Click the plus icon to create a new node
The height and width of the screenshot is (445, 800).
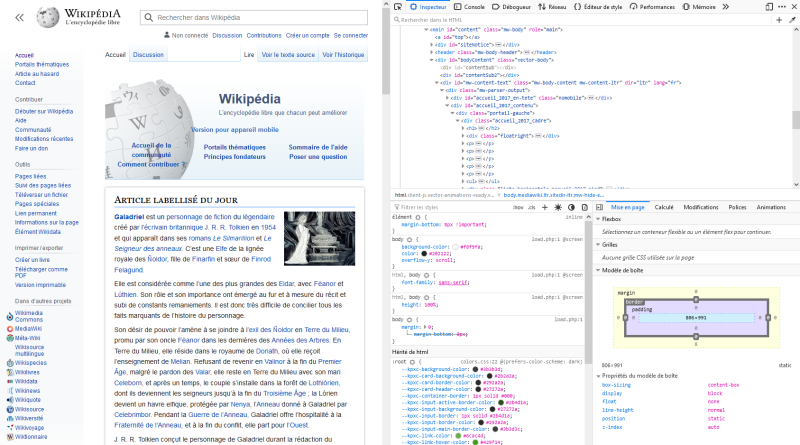(x=779, y=20)
